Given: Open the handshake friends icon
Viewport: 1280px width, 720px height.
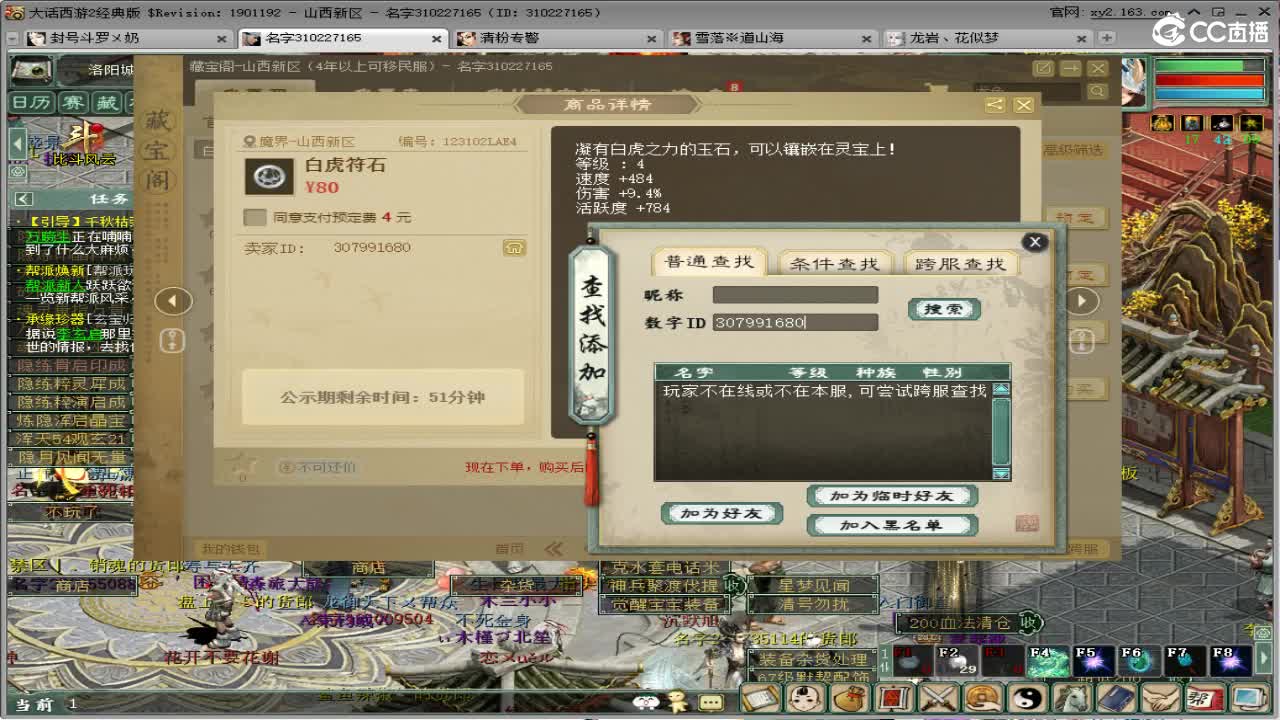Looking at the screenshot, I should [1160, 699].
